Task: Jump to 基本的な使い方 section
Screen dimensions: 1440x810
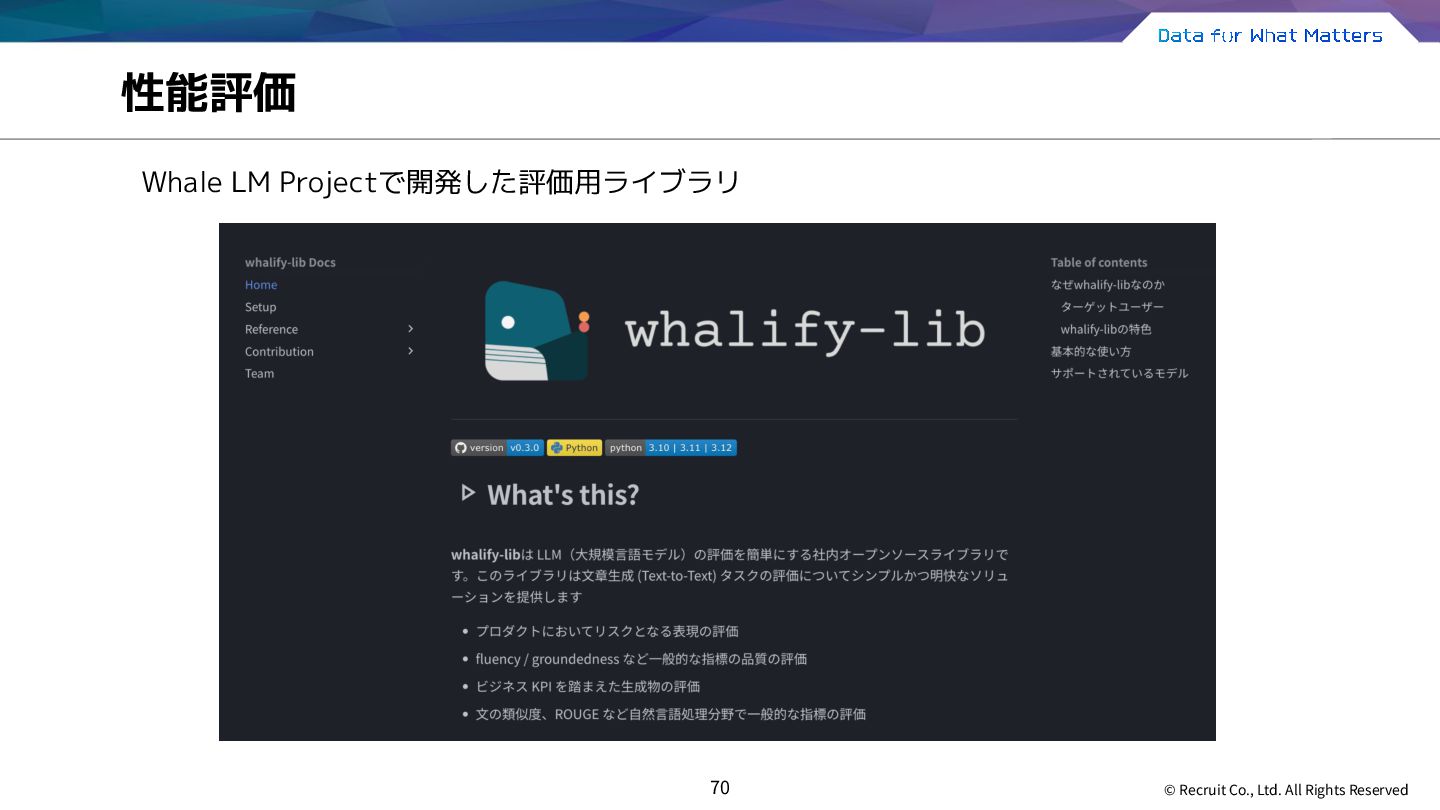Action: point(1091,351)
